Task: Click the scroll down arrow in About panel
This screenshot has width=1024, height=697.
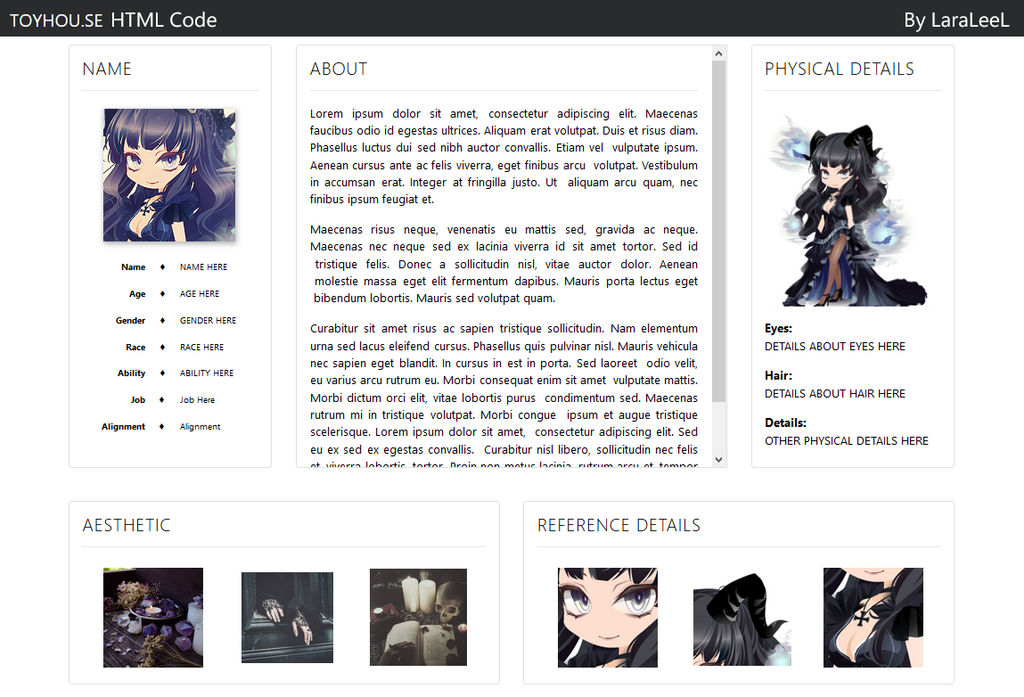Action: 718,459
